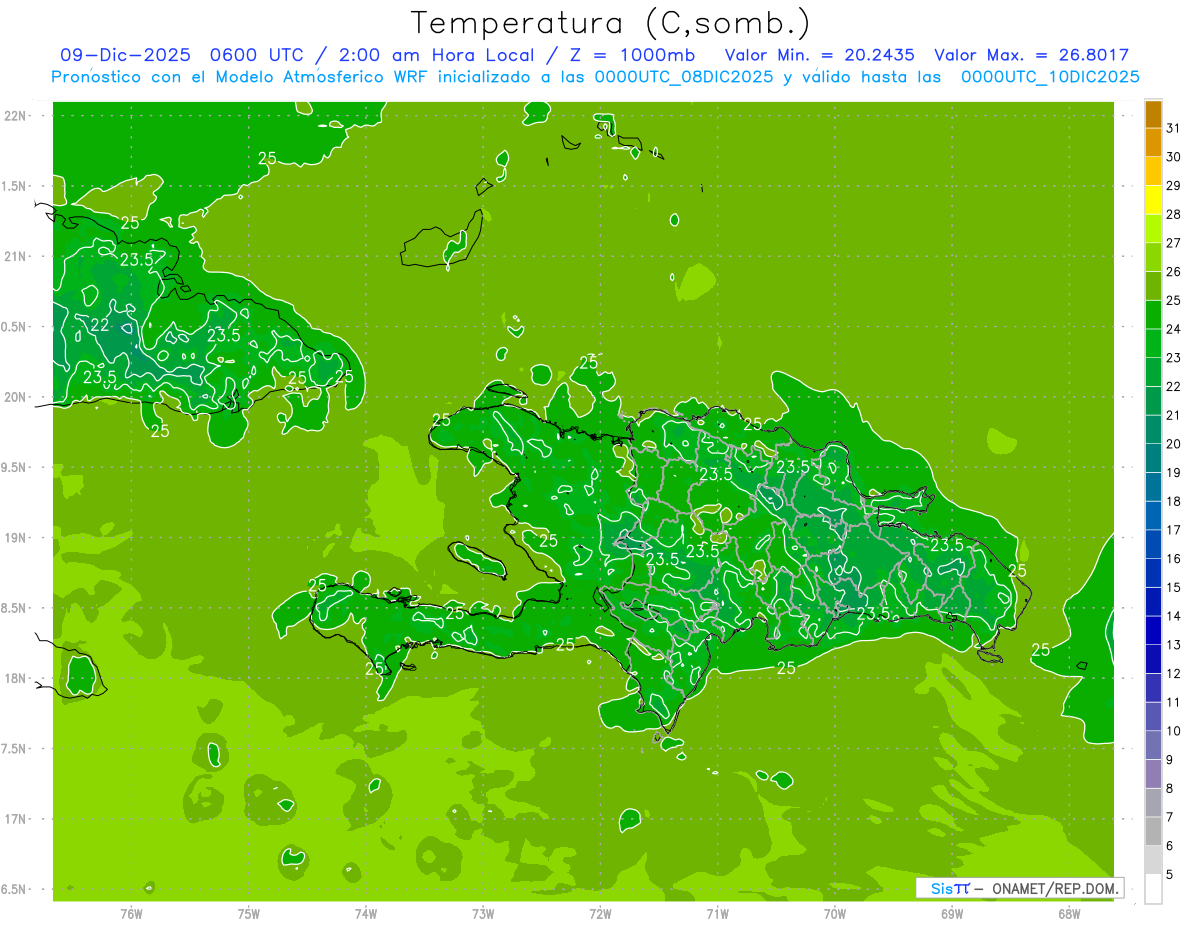Click the '70W' longitude axis label

835,913
